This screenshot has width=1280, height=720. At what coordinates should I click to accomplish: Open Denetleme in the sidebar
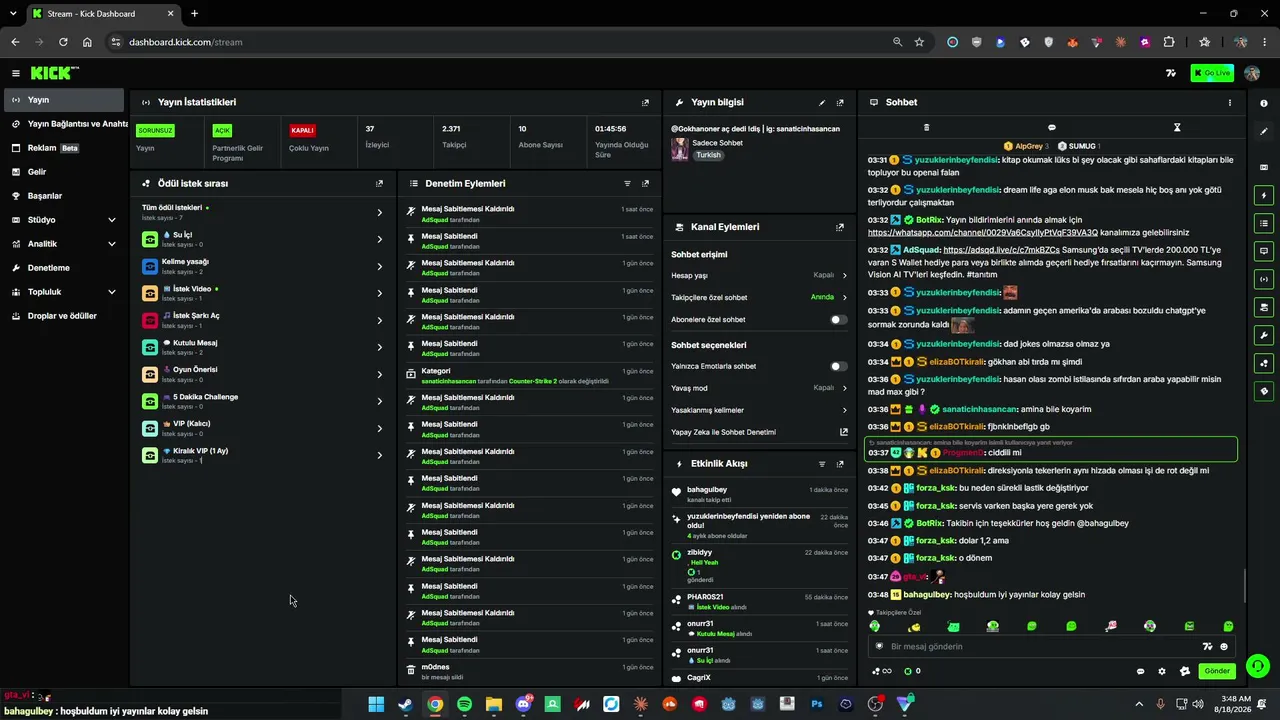tap(64, 268)
